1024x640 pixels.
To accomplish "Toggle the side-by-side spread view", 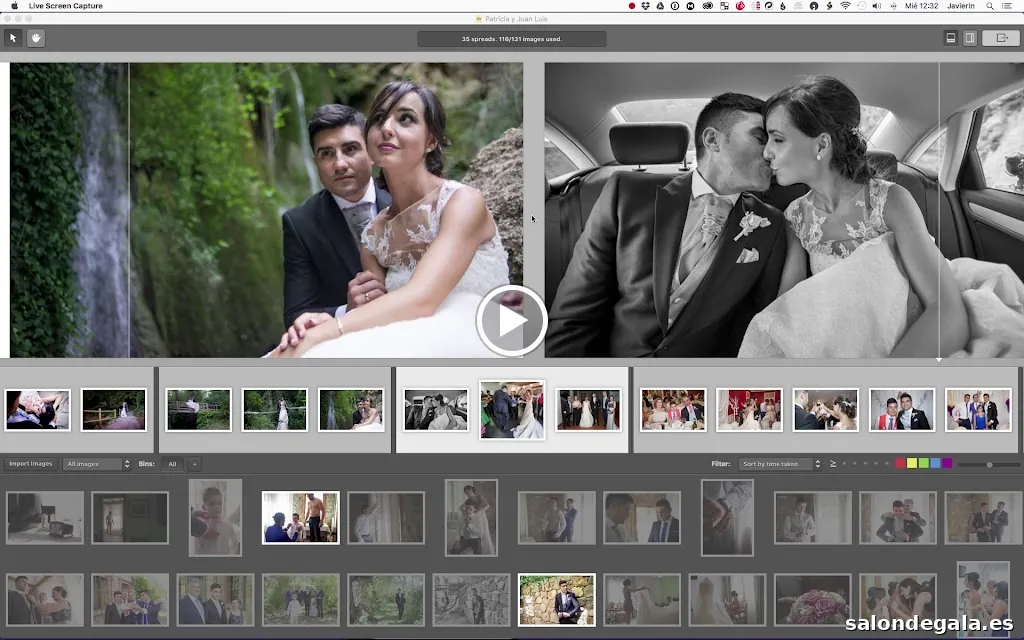I will (969, 38).
